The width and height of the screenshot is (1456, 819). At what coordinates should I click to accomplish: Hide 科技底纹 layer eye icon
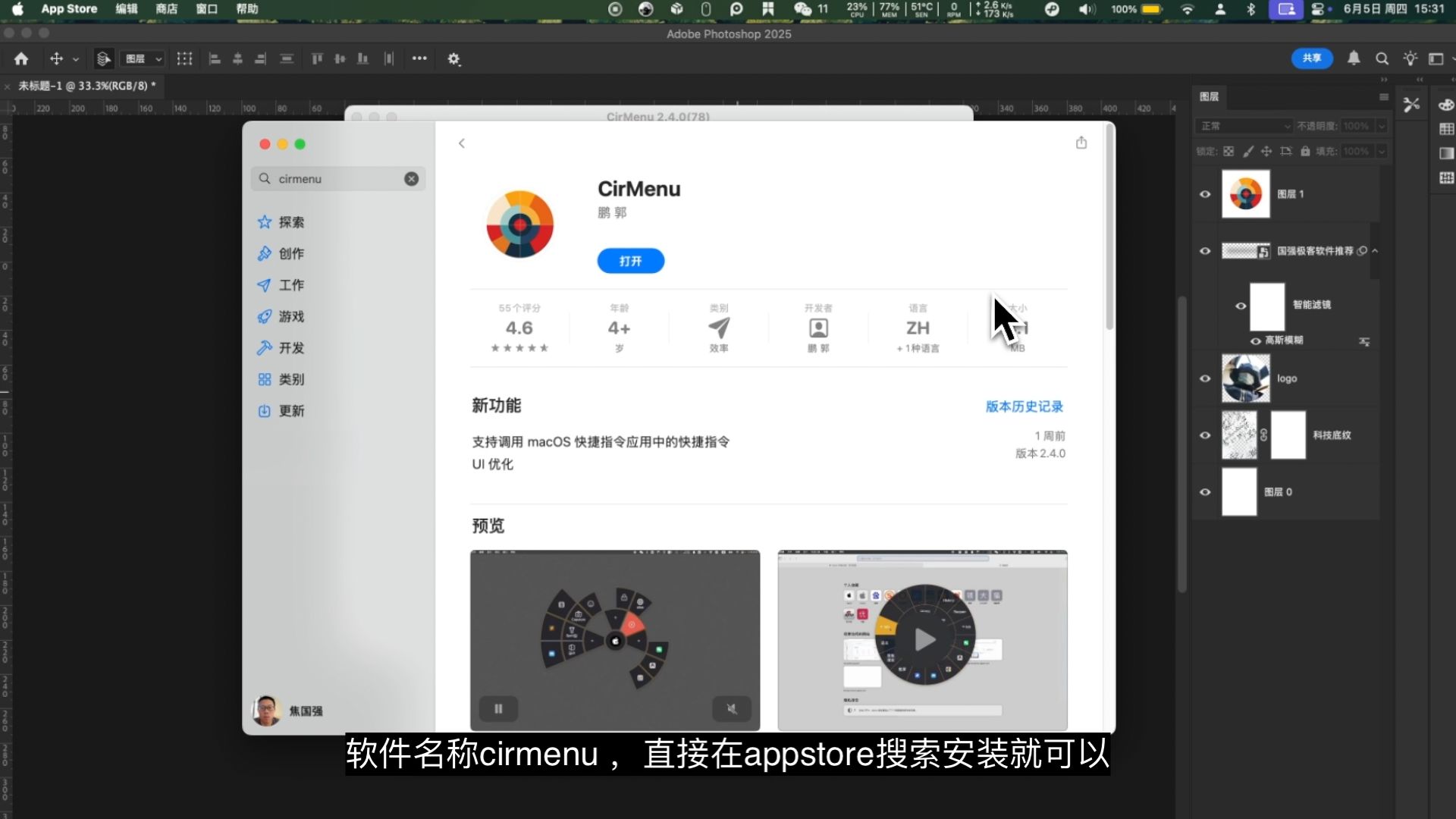(x=1205, y=435)
